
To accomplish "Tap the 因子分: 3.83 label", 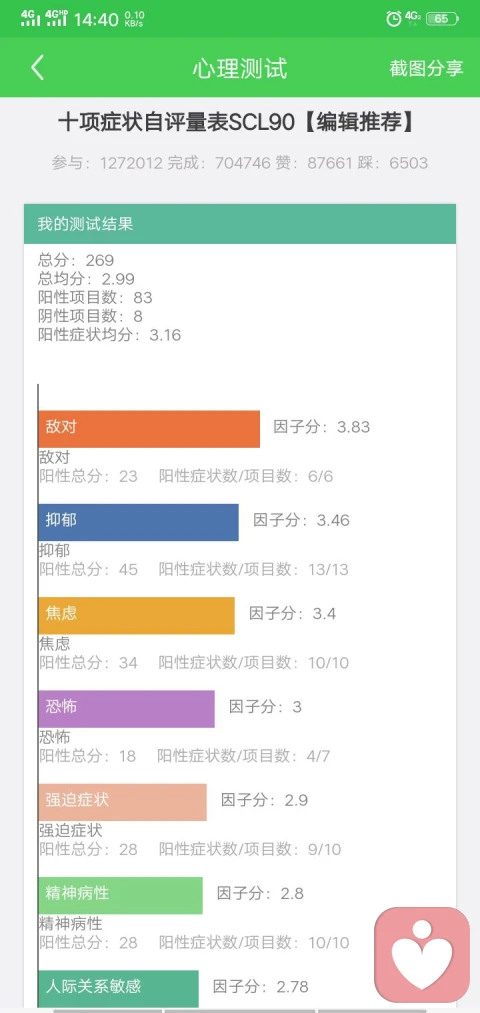I will (322, 427).
